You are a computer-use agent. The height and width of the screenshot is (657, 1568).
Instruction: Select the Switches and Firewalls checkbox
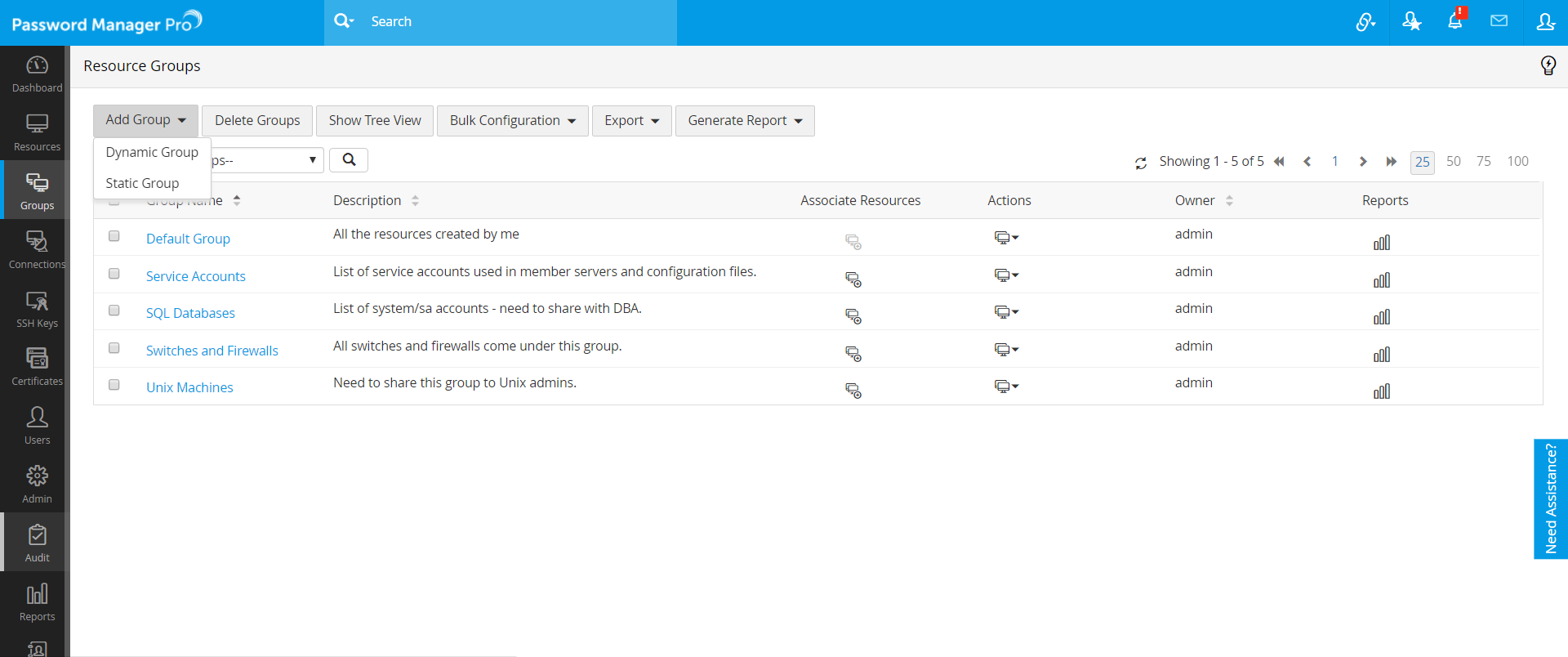(x=114, y=348)
